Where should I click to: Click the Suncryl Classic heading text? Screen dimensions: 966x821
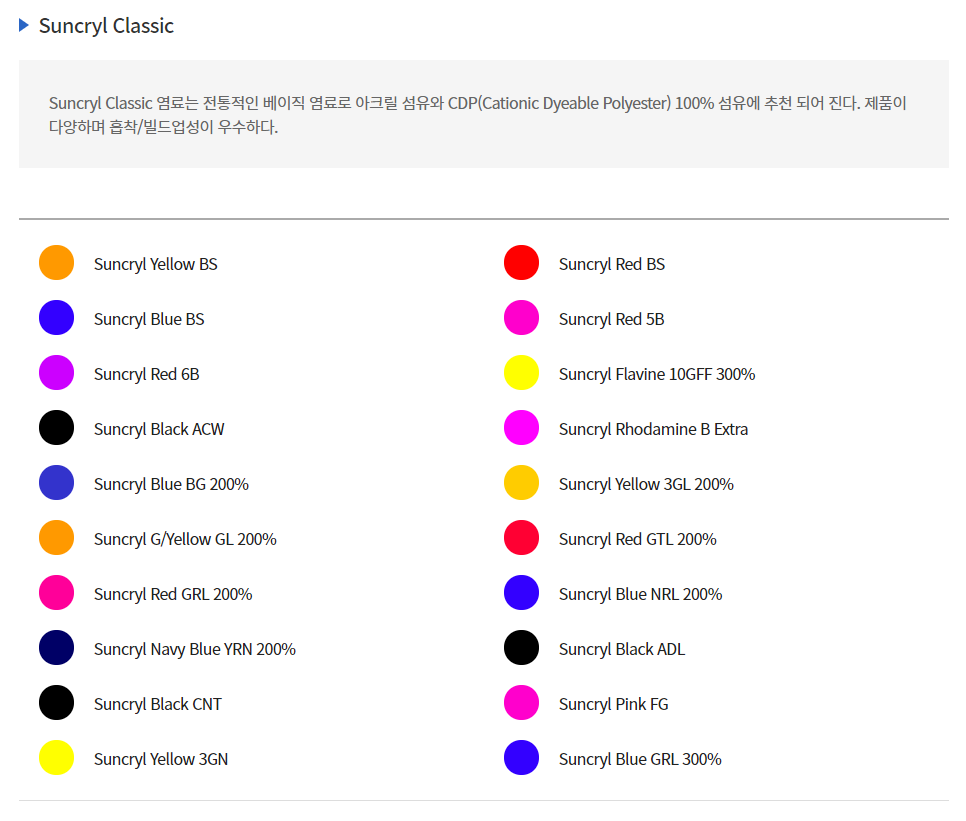click(106, 26)
